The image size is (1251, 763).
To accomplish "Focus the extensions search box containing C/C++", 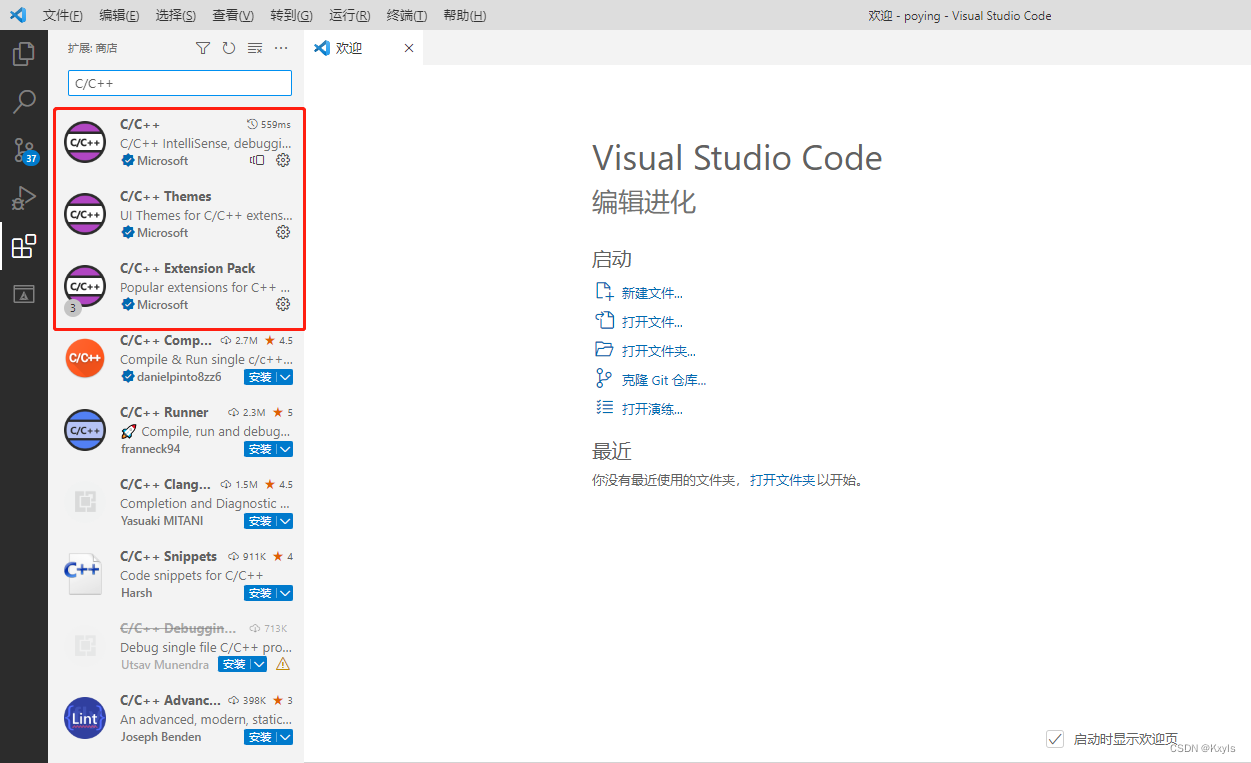I will click(x=180, y=83).
